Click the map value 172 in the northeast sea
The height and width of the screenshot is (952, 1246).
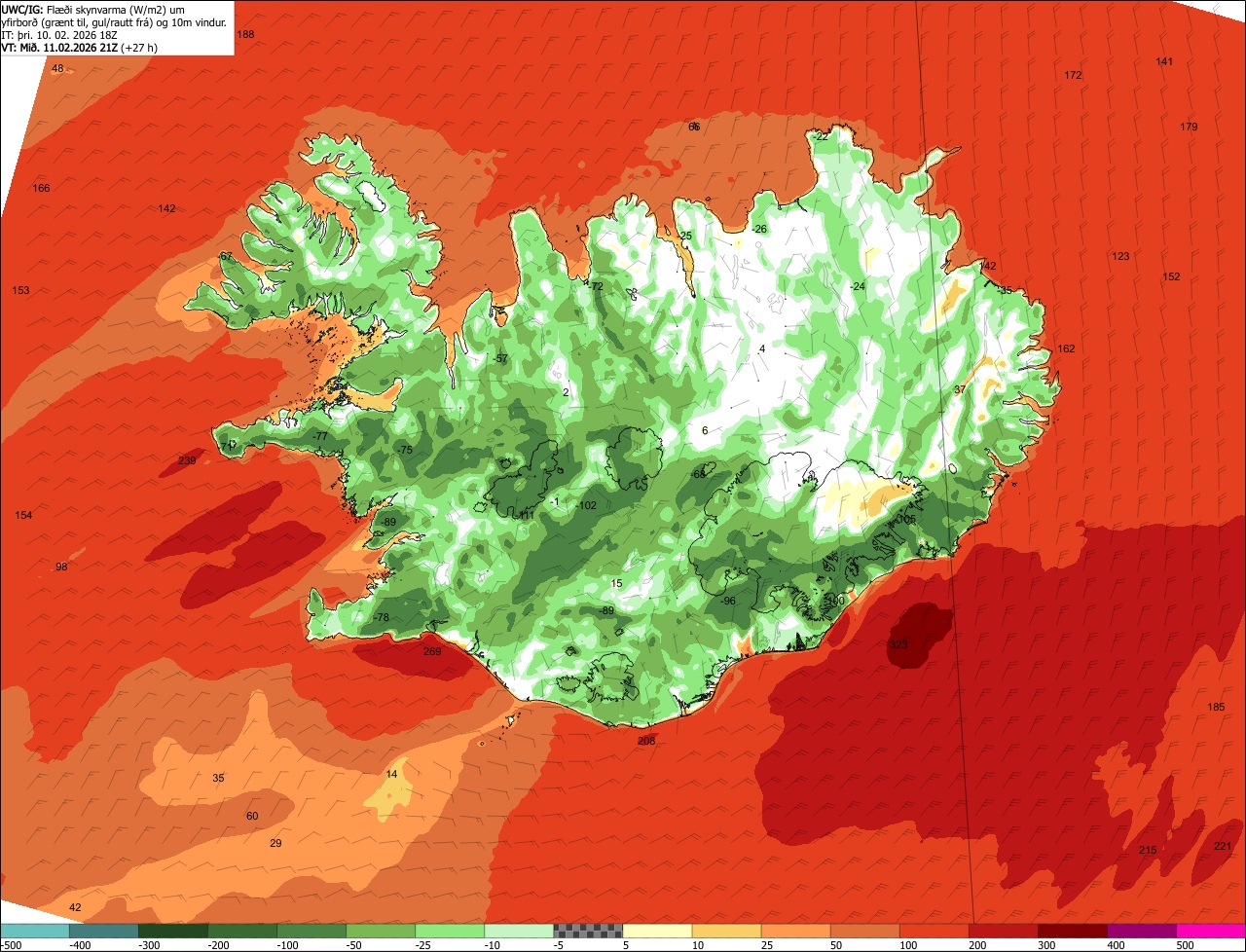pos(1073,75)
